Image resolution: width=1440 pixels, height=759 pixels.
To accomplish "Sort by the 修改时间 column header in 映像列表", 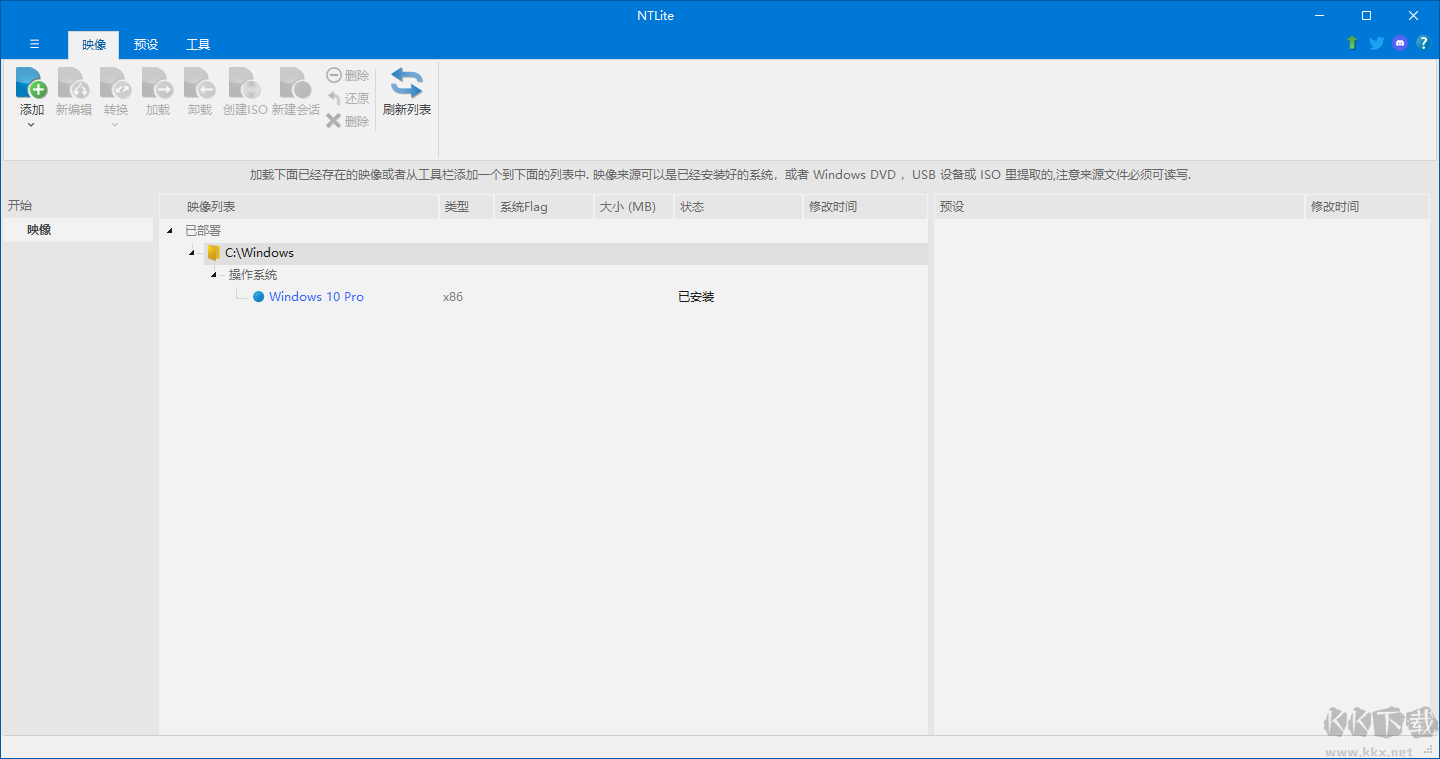I will [x=832, y=207].
